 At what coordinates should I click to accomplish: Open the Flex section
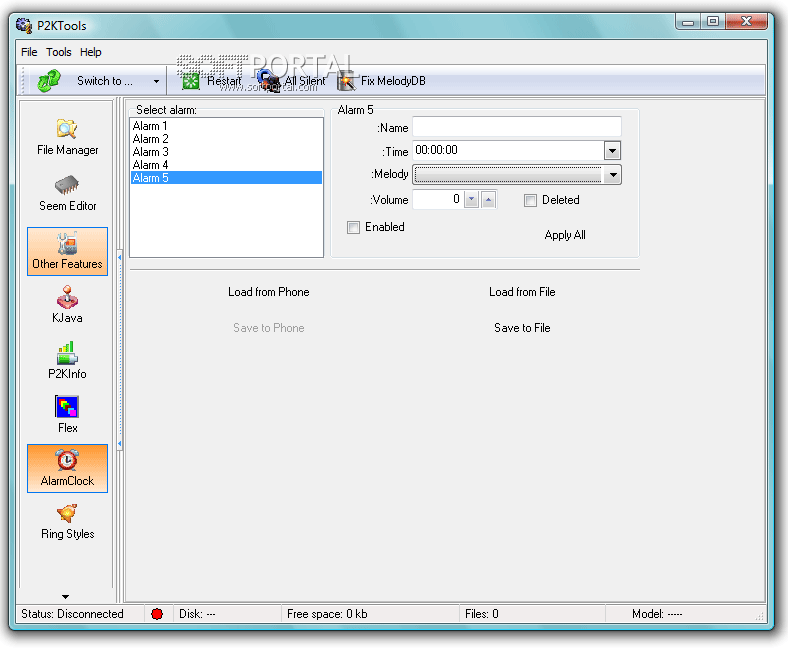[67, 414]
